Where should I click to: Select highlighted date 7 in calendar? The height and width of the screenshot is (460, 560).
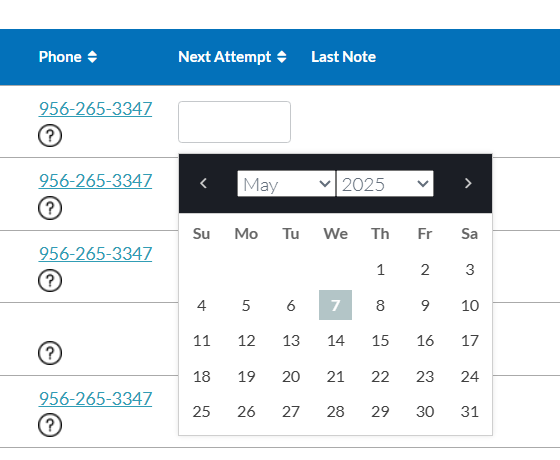click(335, 305)
